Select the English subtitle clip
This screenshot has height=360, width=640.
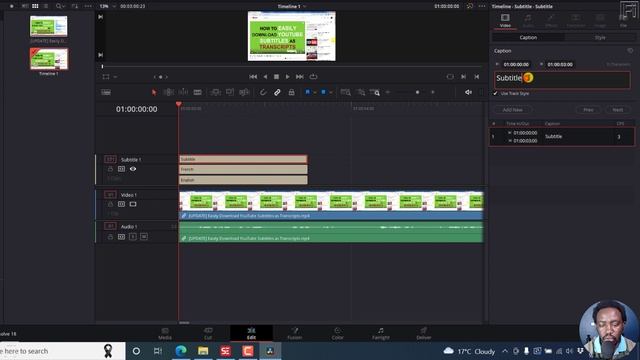[x=243, y=180]
